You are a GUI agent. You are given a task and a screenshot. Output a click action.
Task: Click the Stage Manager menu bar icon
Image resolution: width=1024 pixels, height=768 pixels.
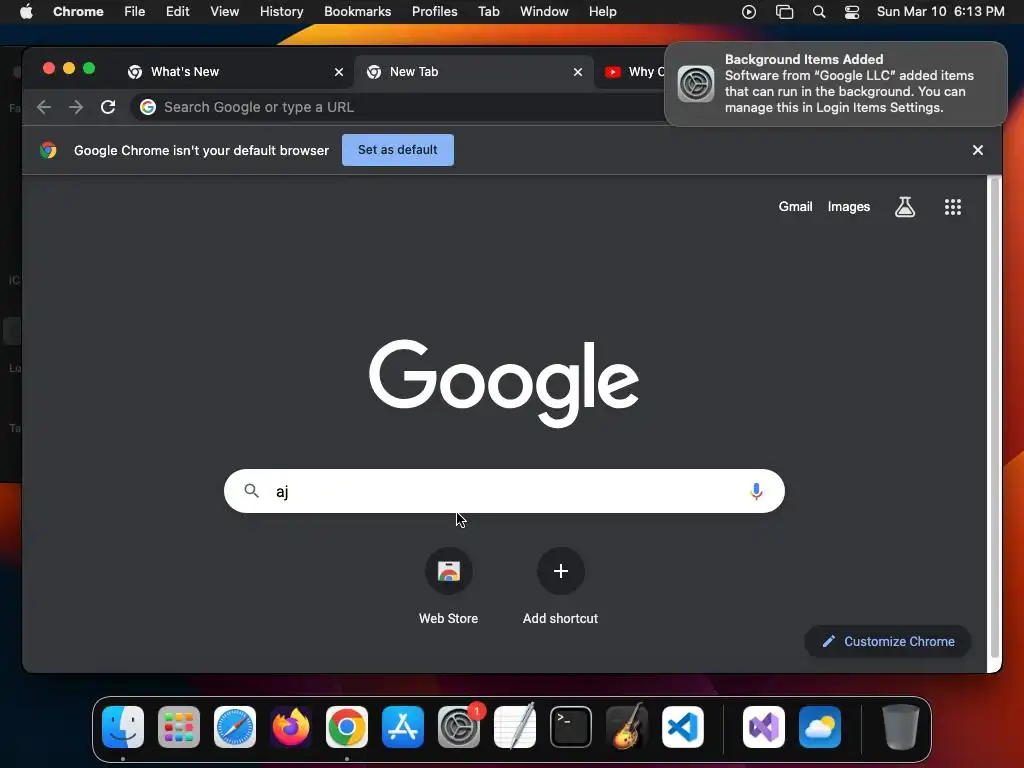(x=784, y=12)
